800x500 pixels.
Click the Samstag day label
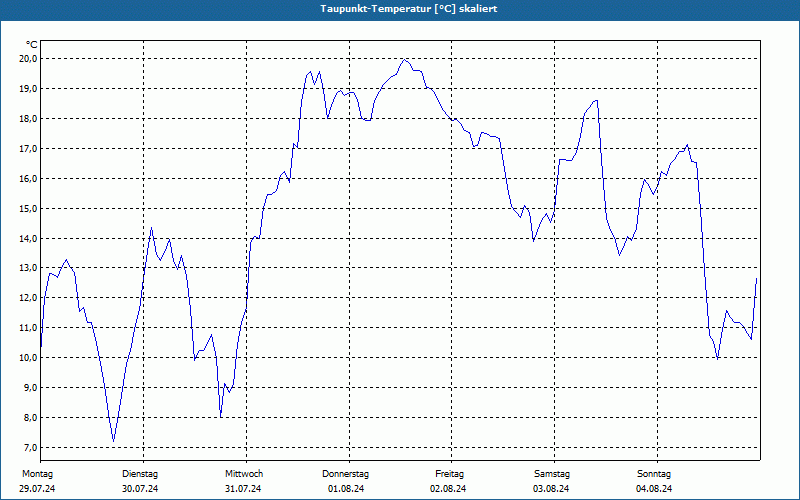tap(552, 474)
